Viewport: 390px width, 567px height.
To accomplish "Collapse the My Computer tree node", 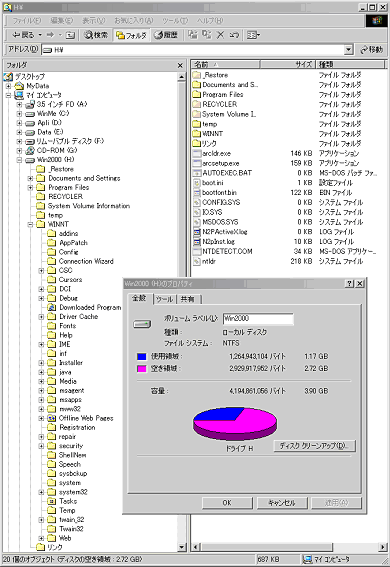I will 8,95.
